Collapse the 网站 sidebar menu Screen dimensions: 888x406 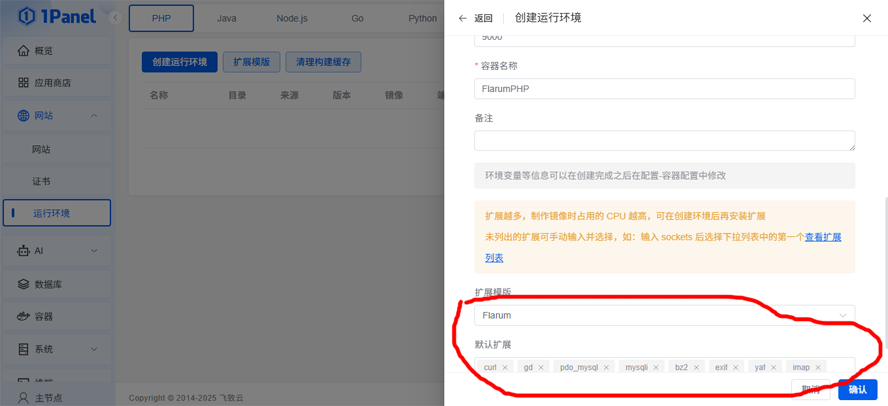[x=94, y=116]
